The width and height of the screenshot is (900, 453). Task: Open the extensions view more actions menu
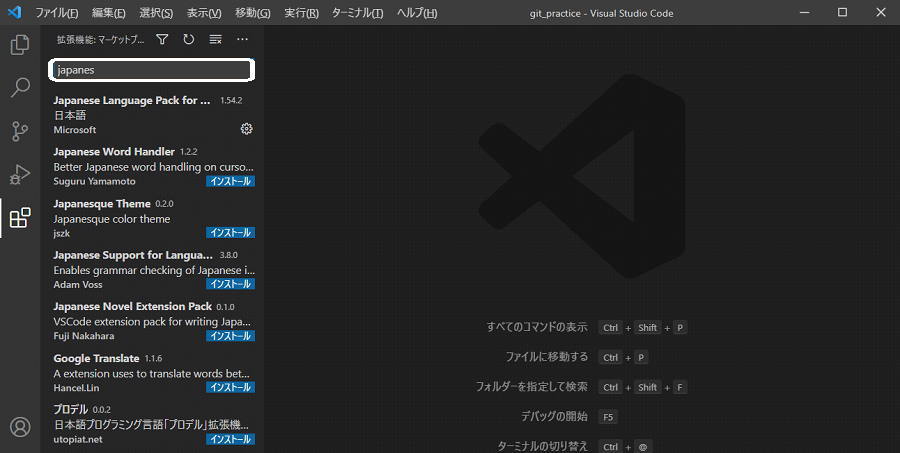pyautogui.click(x=243, y=40)
